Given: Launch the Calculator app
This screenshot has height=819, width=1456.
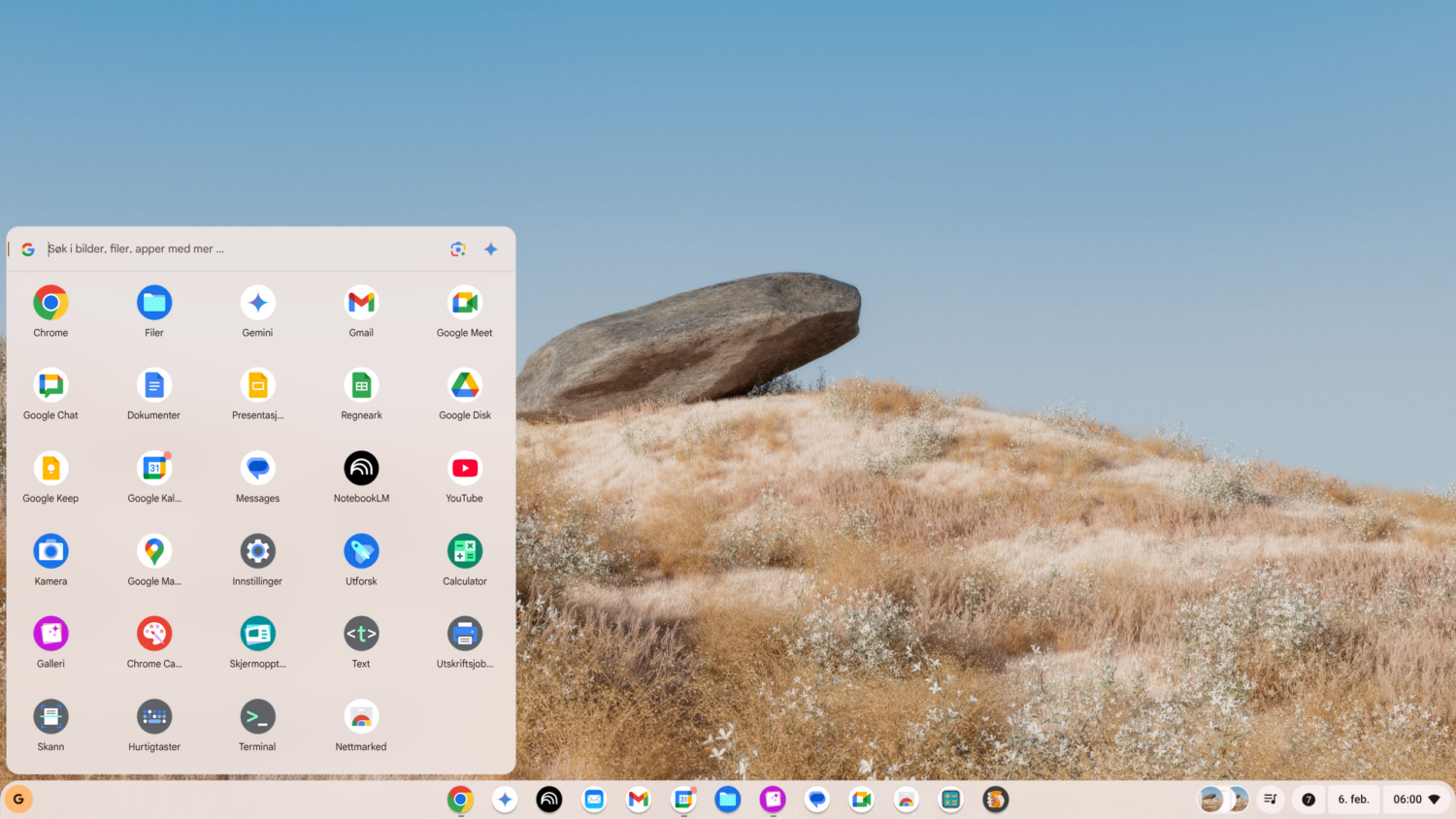Looking at the screenshot, I should click(464, 551).
